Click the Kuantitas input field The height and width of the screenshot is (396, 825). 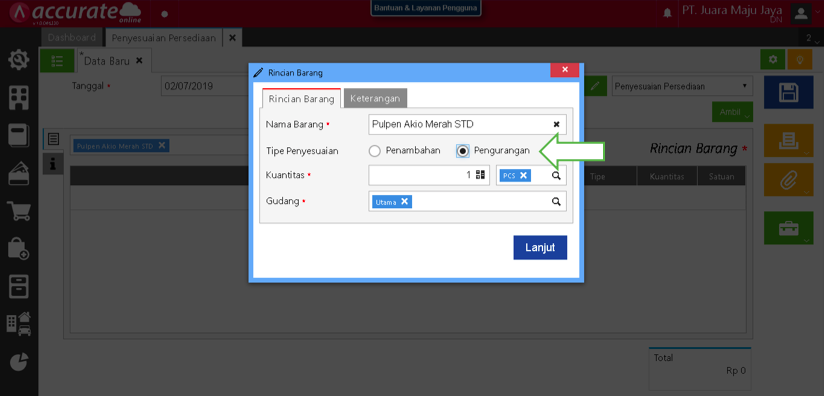tap(429, 175)
